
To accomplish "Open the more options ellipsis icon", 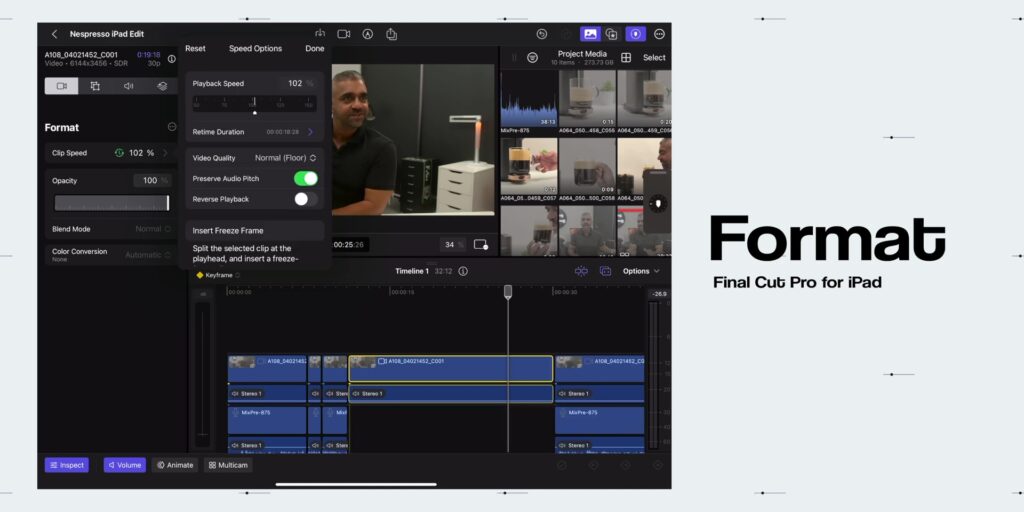I will pyautogui.click(x=659, y=34).
